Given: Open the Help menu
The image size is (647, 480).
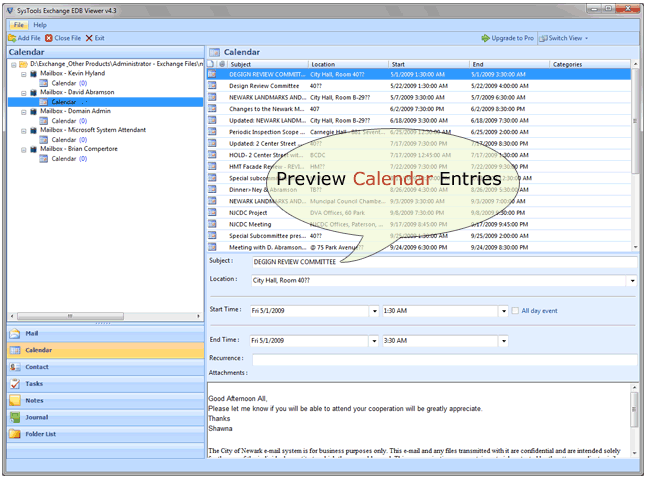Looking at the screenshot, I should click(40, 25).
